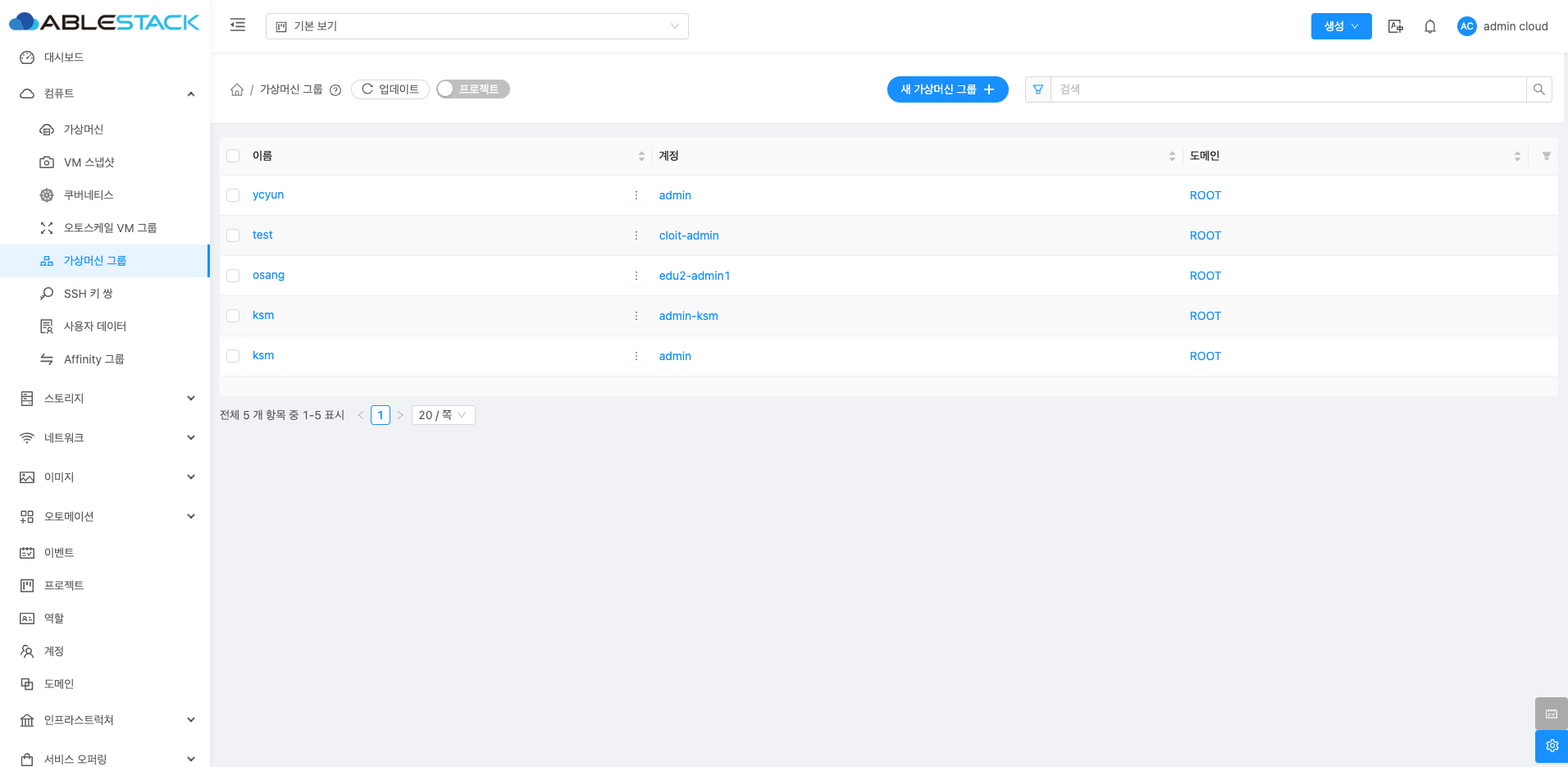This screenshot has width=1568, height=767.
Task: Check the test row checkbox
Action: coord(233,235)
